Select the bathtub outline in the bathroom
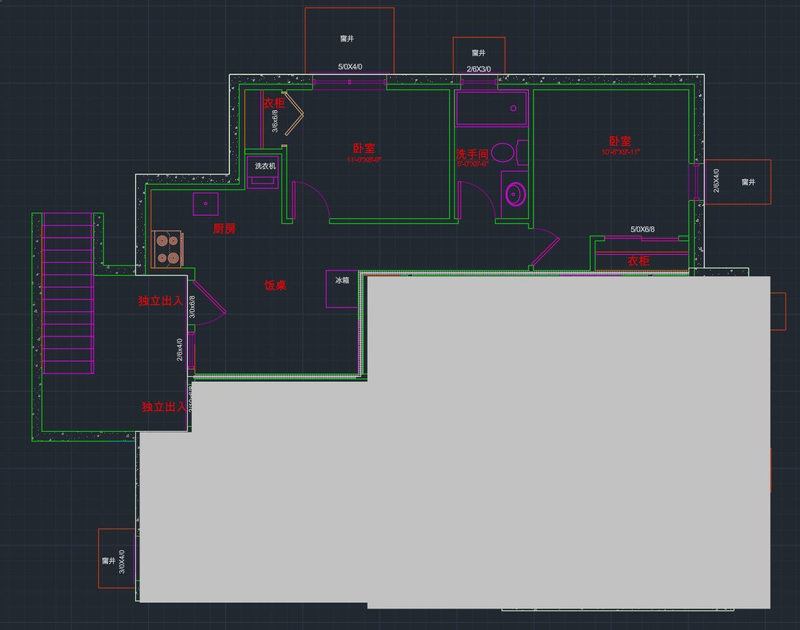Viewport: 800px width, 630px height. [491, 108]
